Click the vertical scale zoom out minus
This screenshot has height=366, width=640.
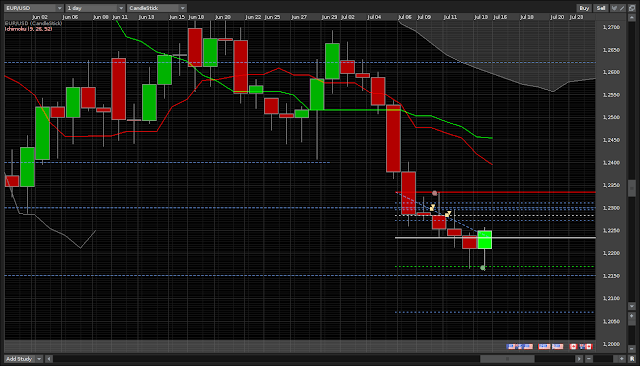coord(632,348)
